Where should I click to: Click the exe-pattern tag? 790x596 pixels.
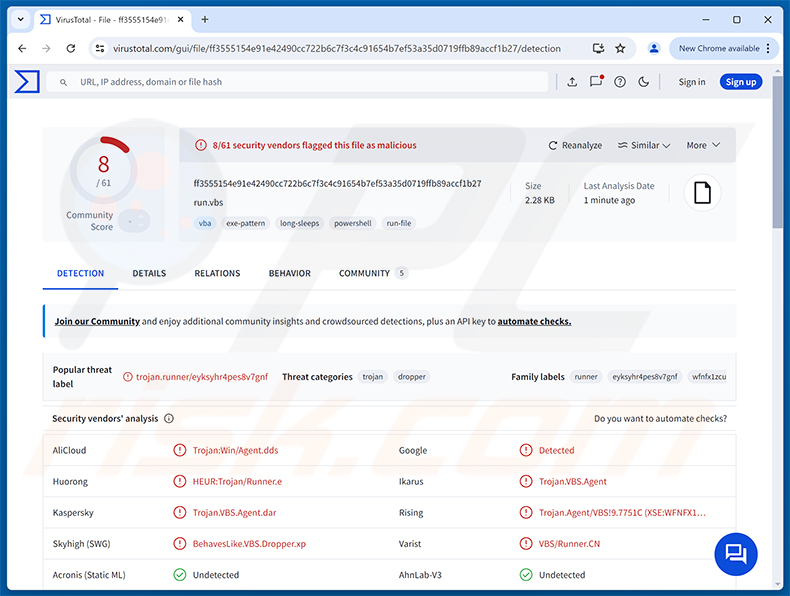(x=245, y=223)
